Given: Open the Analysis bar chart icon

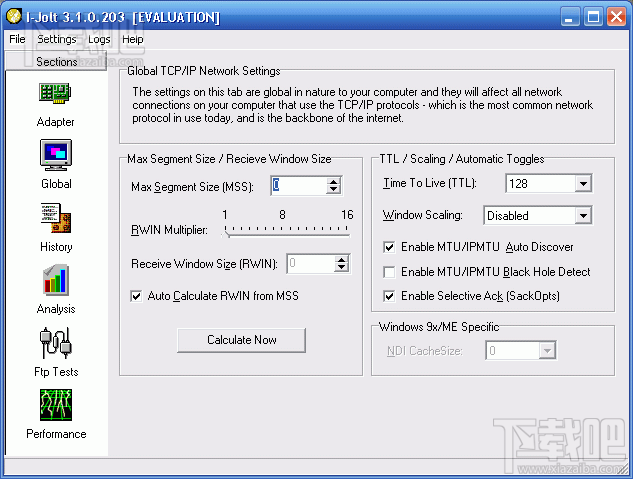Looking at the screenshot, I should (56, 280).
